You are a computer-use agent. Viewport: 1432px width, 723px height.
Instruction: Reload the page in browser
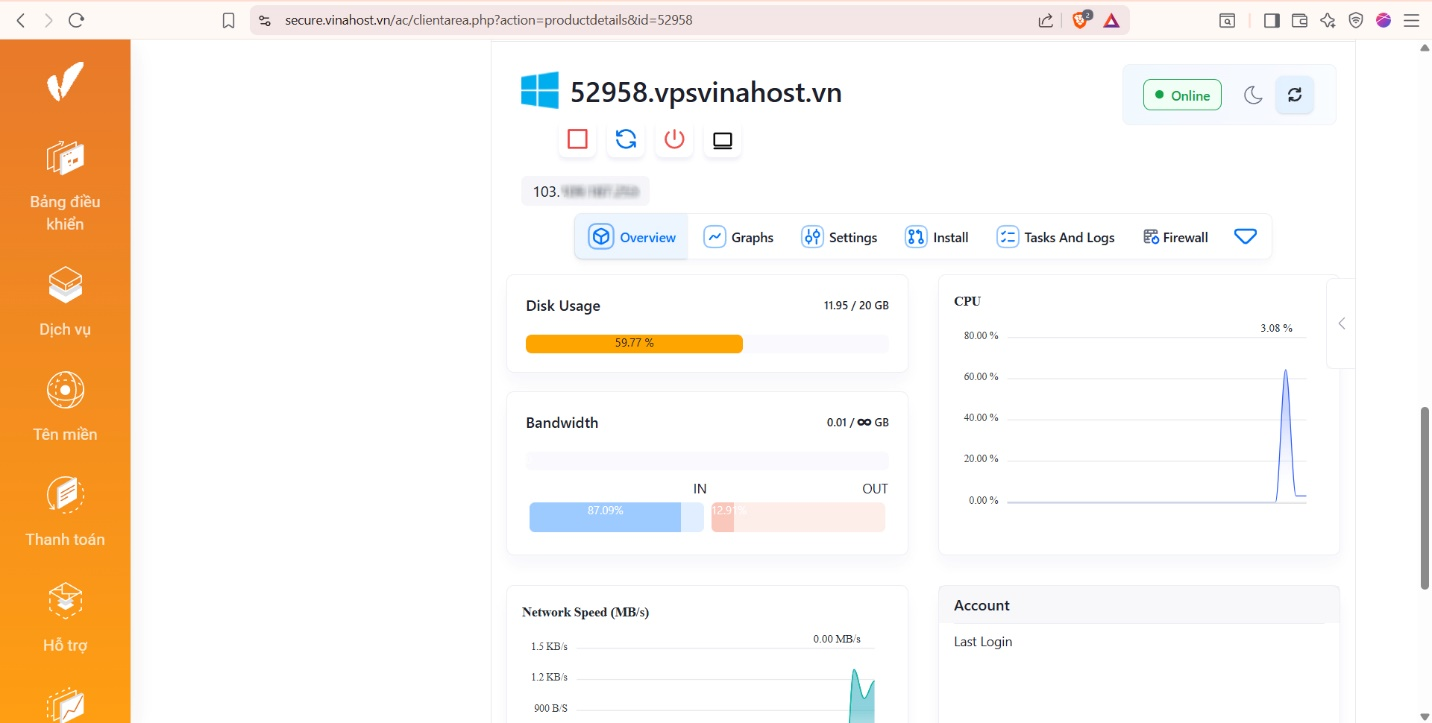click(x=77, y=20)
